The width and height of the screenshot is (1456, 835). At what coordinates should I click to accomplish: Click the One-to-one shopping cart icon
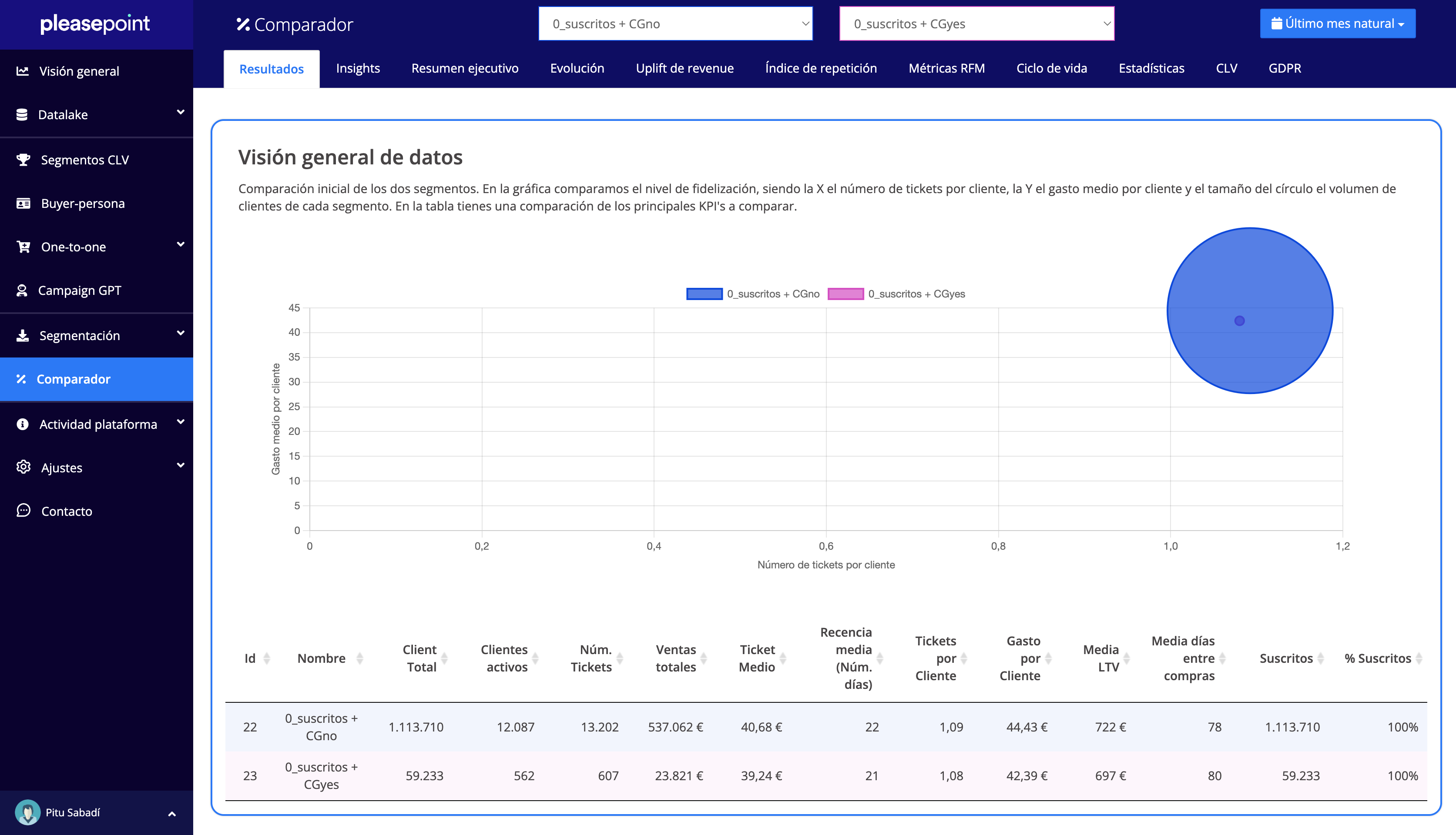23,247
